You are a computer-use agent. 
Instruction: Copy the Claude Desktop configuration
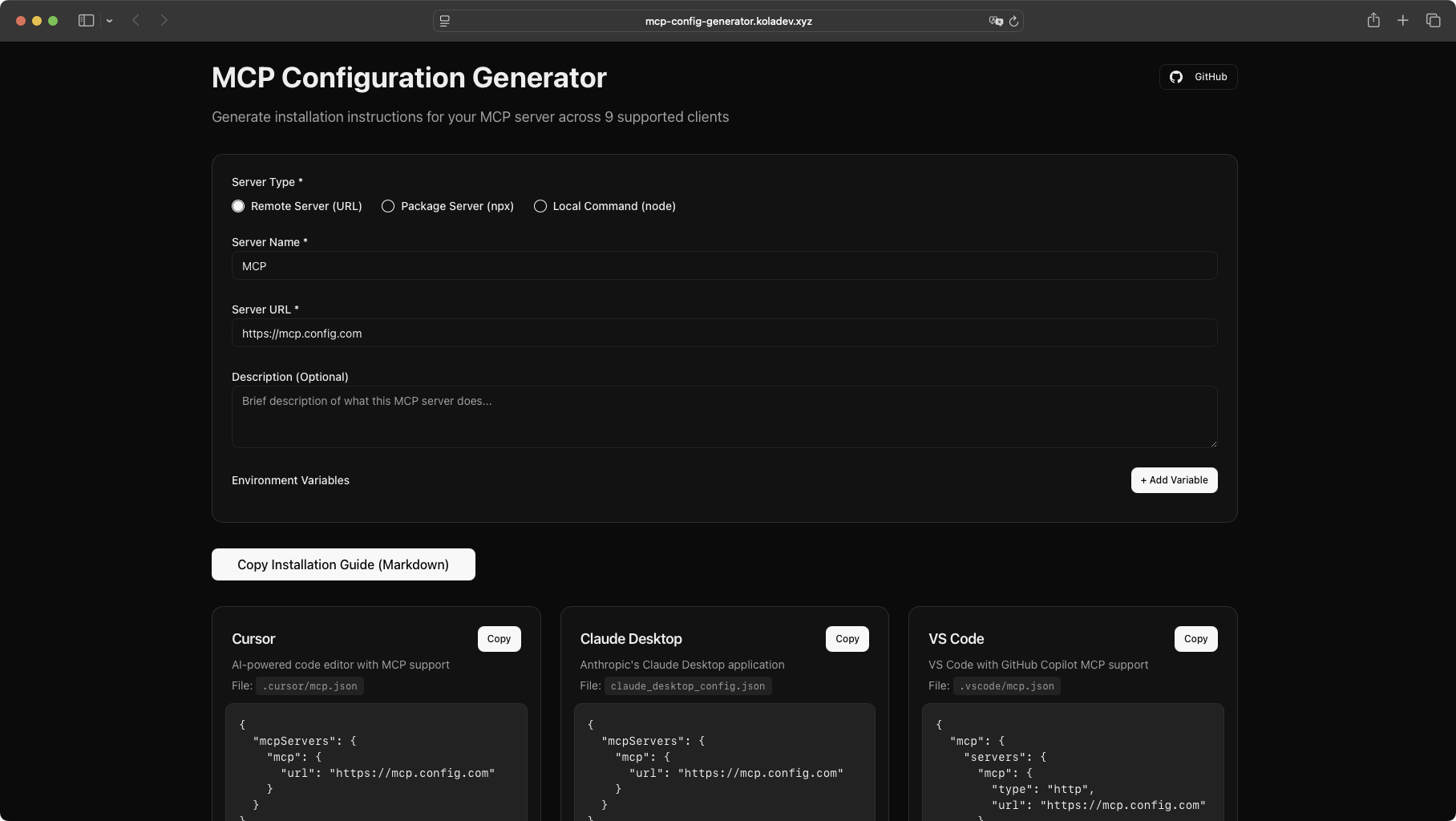(x=847, y=639)
